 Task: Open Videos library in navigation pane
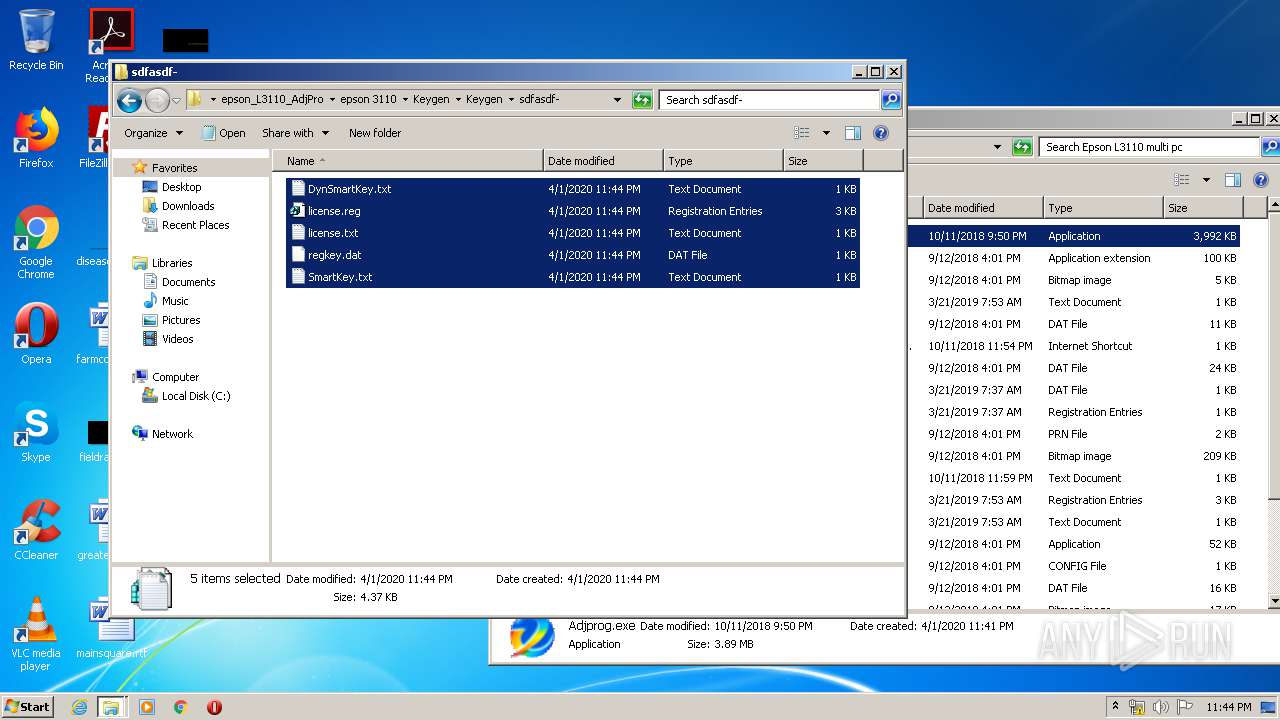177,339
